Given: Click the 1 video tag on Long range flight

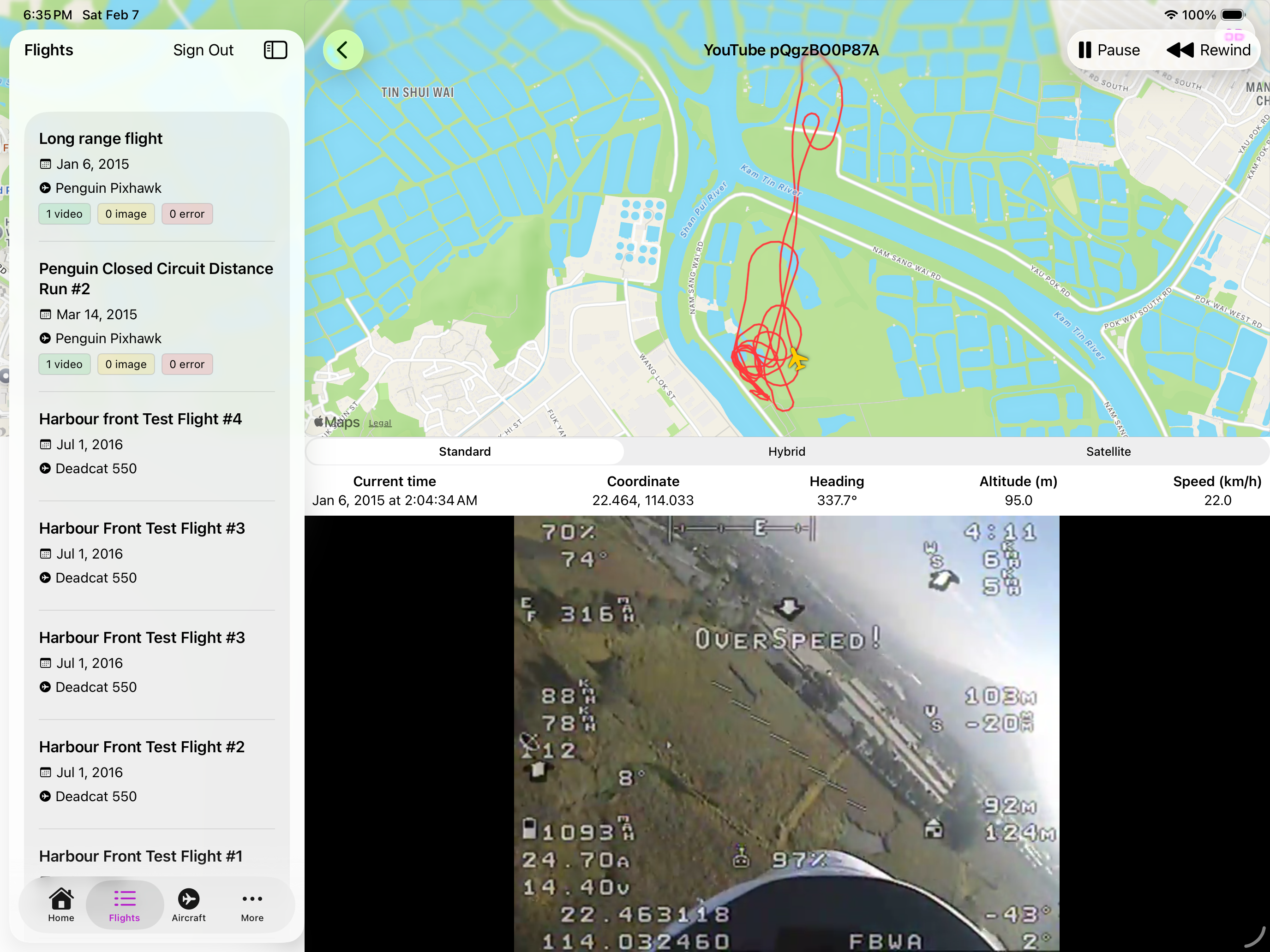Looking at the screenshot, I should [64, 214].
